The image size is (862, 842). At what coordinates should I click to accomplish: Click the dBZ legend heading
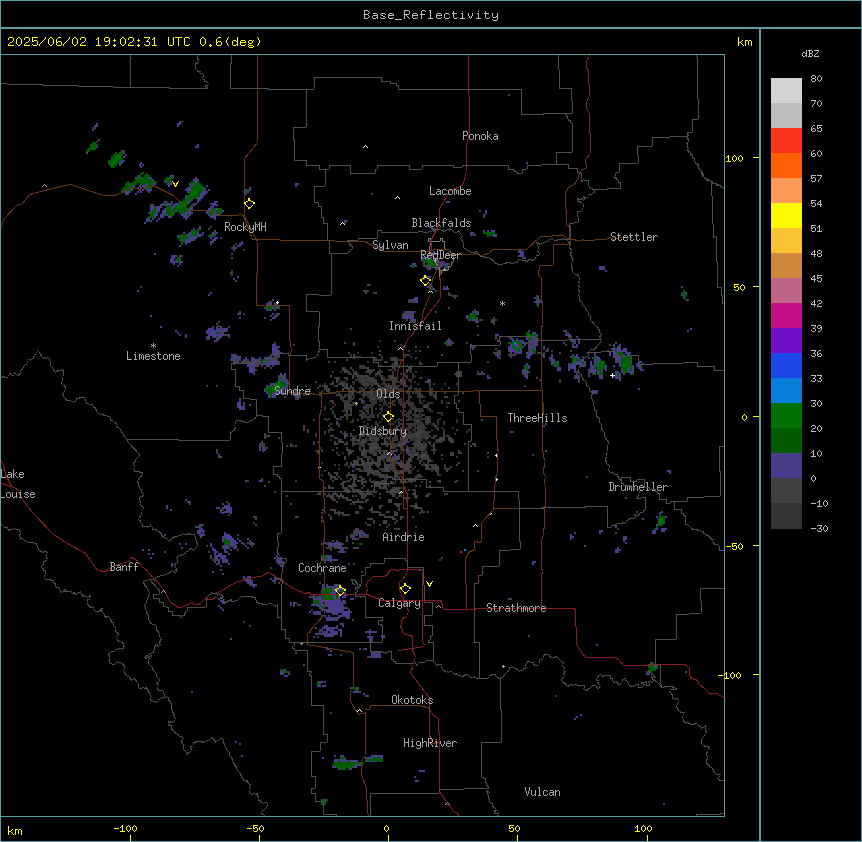(810, 53)
